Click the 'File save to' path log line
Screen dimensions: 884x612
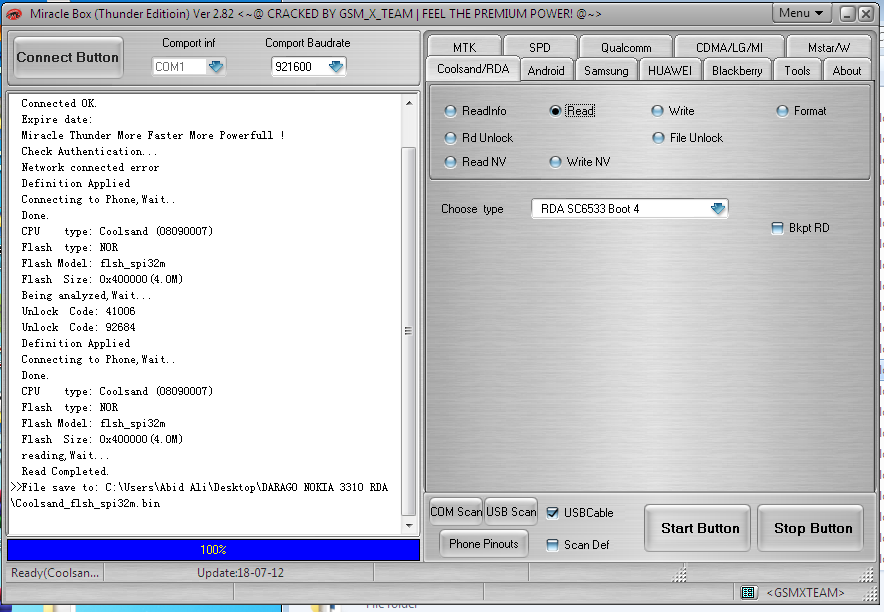(x=200, y=487)
